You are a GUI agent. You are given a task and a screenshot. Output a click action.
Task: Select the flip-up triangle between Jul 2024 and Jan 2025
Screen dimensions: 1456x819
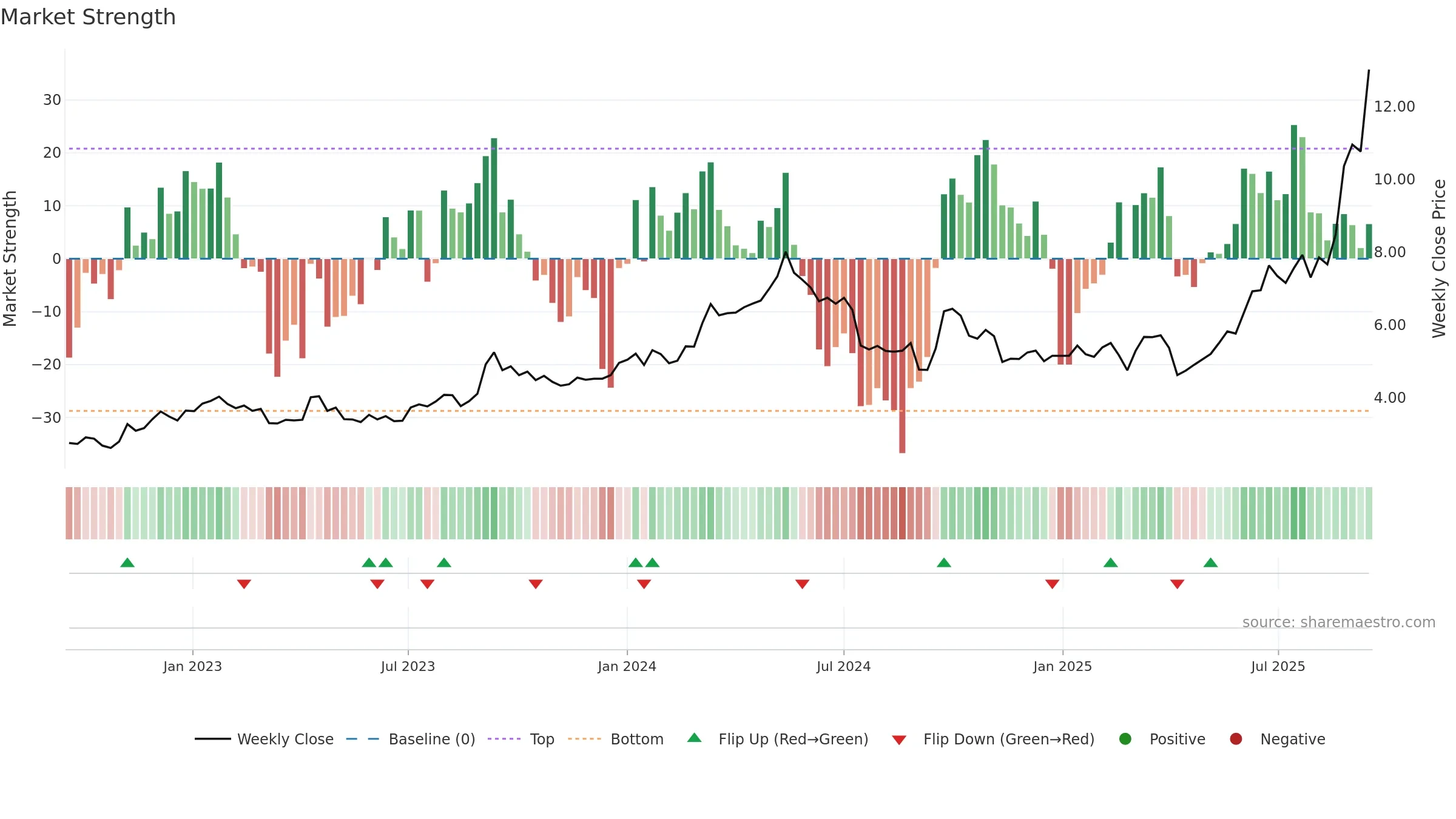944,562
